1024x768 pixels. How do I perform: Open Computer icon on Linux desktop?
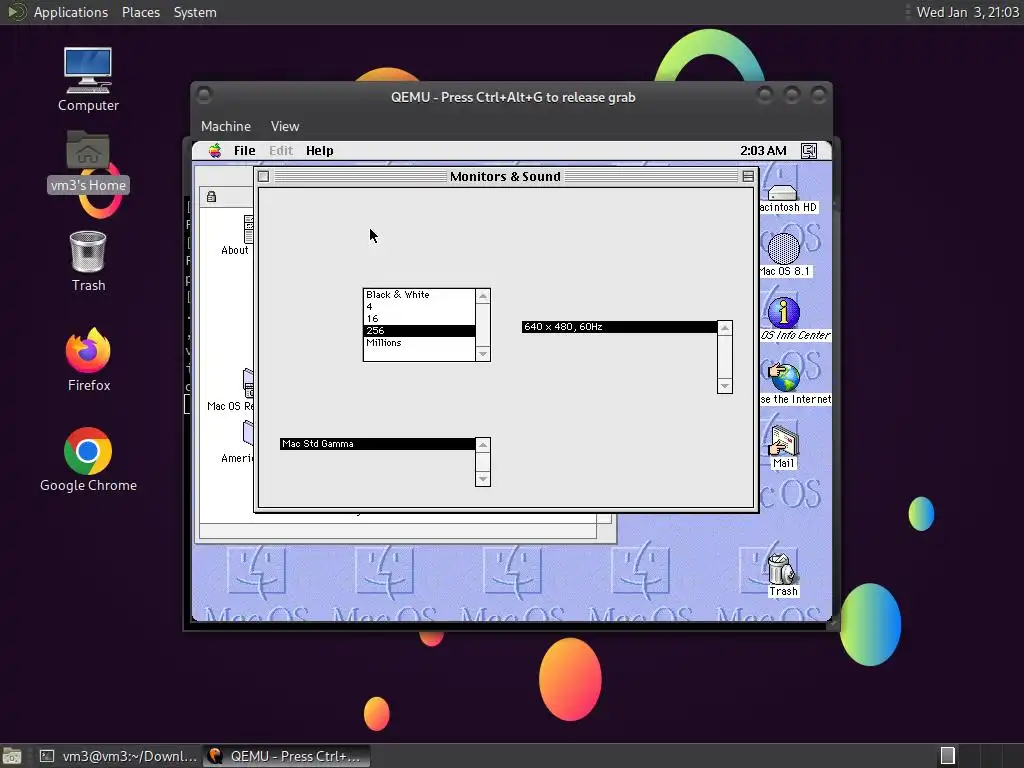(88, 71)
